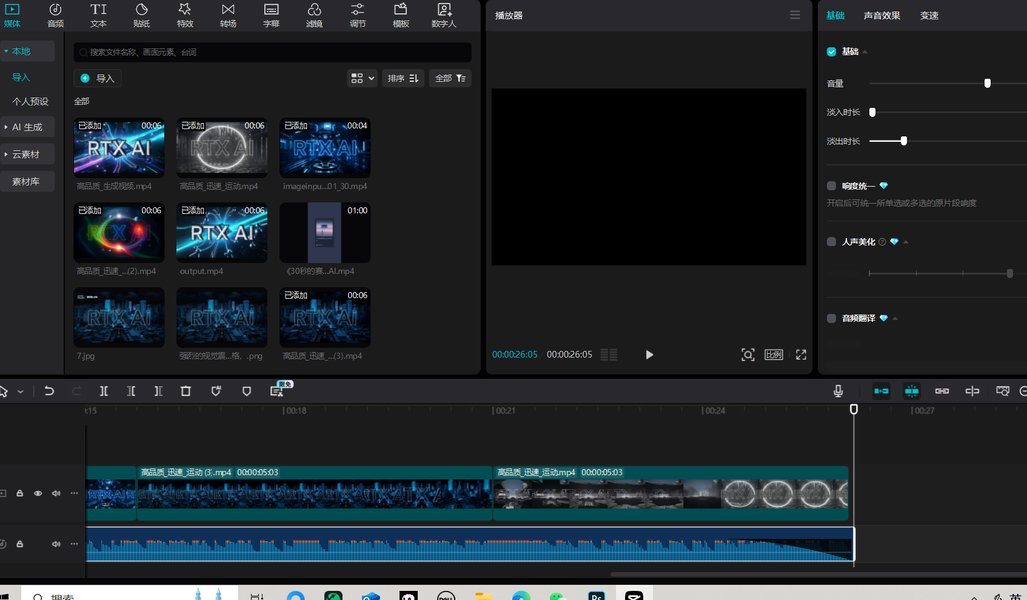Open player fullscreen icon
Image resolution: width=1027 pixels, height=600 pixels.
click(801, 354)
